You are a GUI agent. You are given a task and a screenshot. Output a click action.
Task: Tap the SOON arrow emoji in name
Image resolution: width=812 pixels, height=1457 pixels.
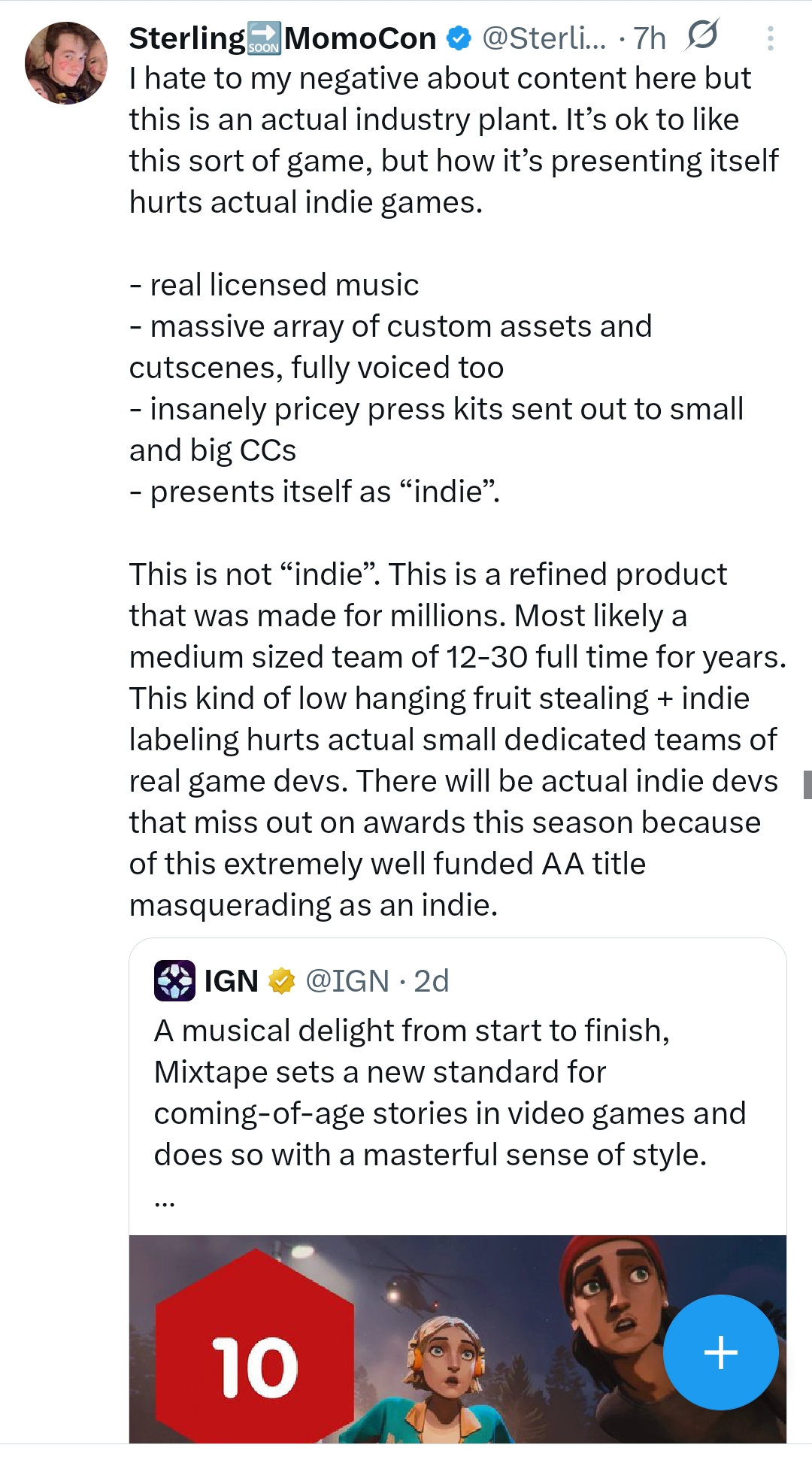point(264,38)
